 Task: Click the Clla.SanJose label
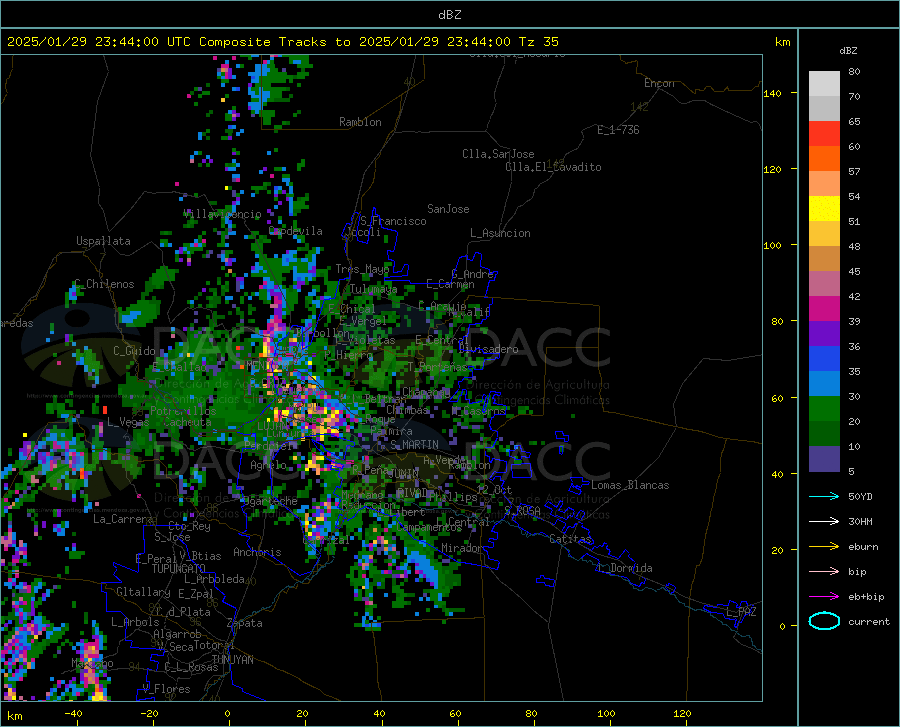tap(498, 154)
